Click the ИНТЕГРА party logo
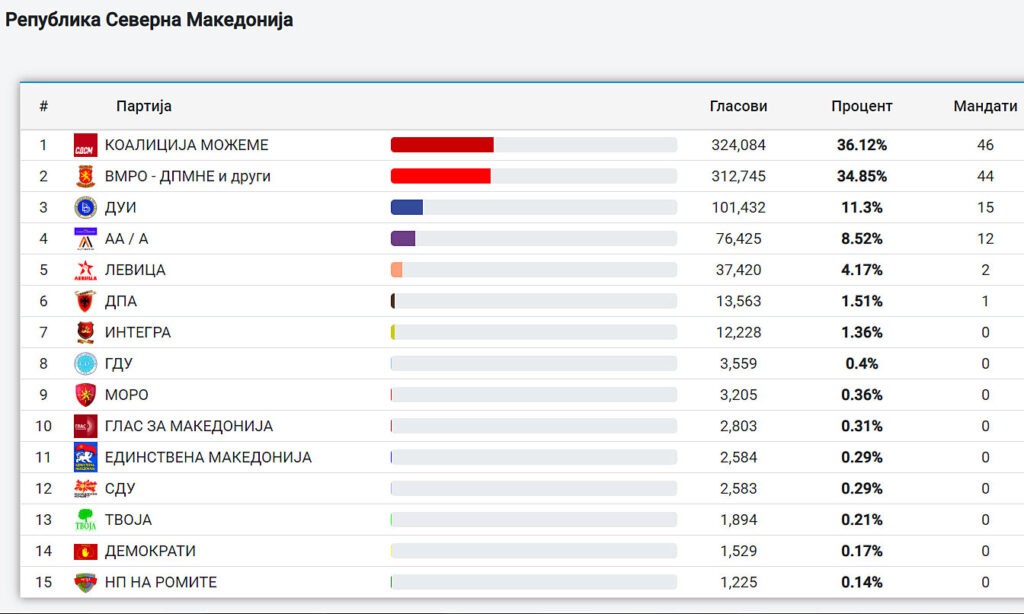Image resolution: width=1024 pixels, height=614 pixels. pyautogui.click(x=85, y=333)
